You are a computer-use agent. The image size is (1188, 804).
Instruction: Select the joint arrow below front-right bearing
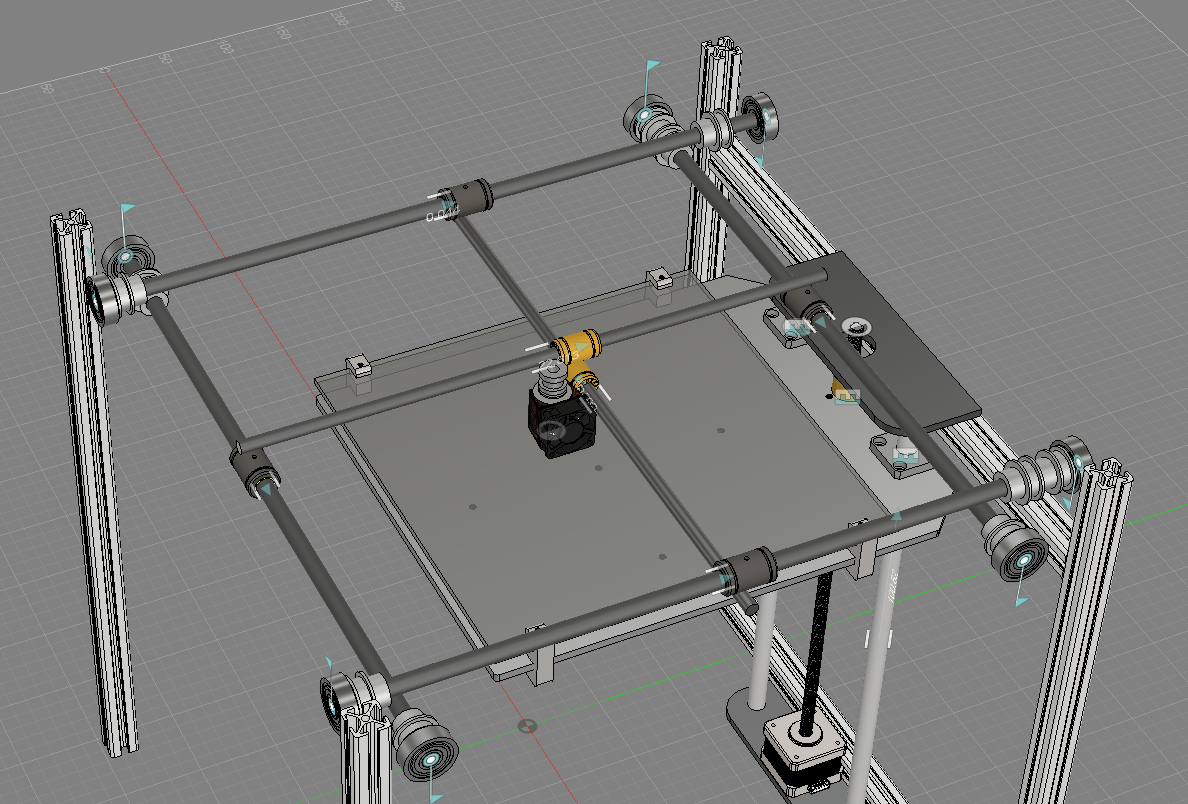(x=1021, y=600)
